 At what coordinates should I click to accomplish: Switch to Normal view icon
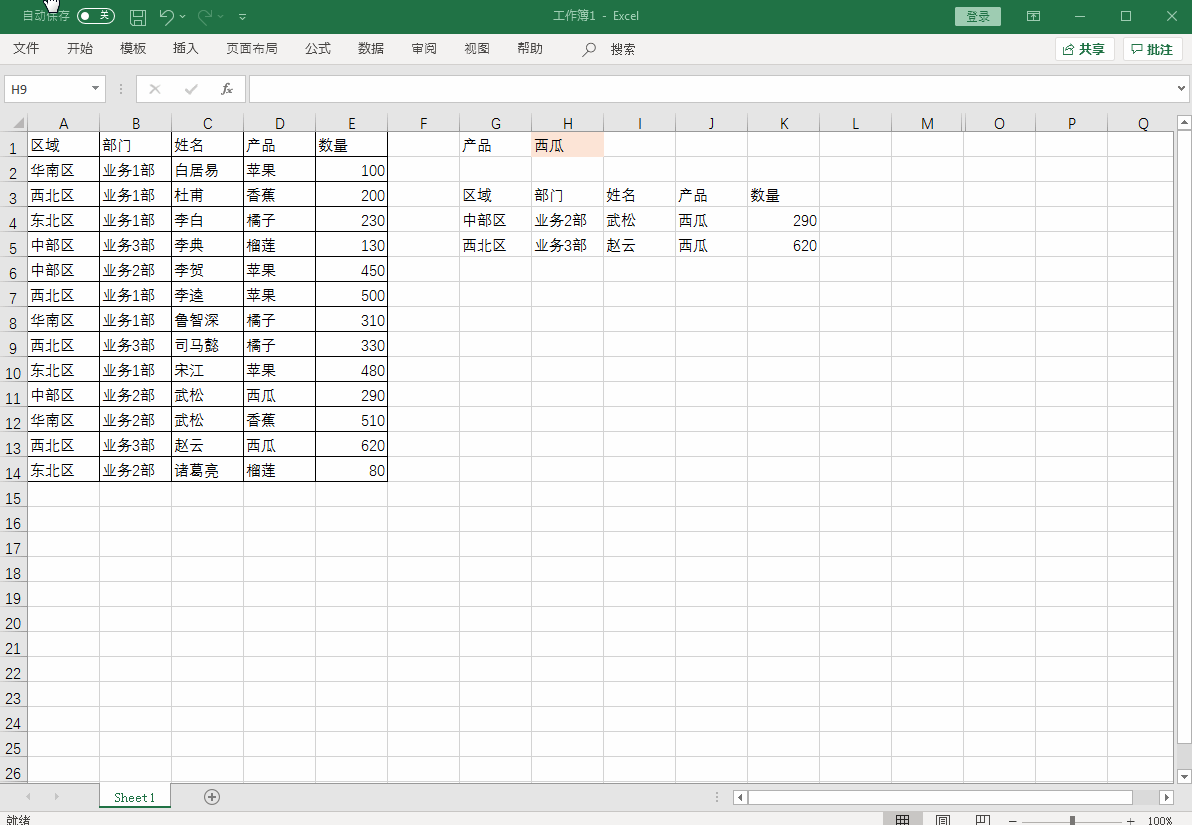(902, 819)
